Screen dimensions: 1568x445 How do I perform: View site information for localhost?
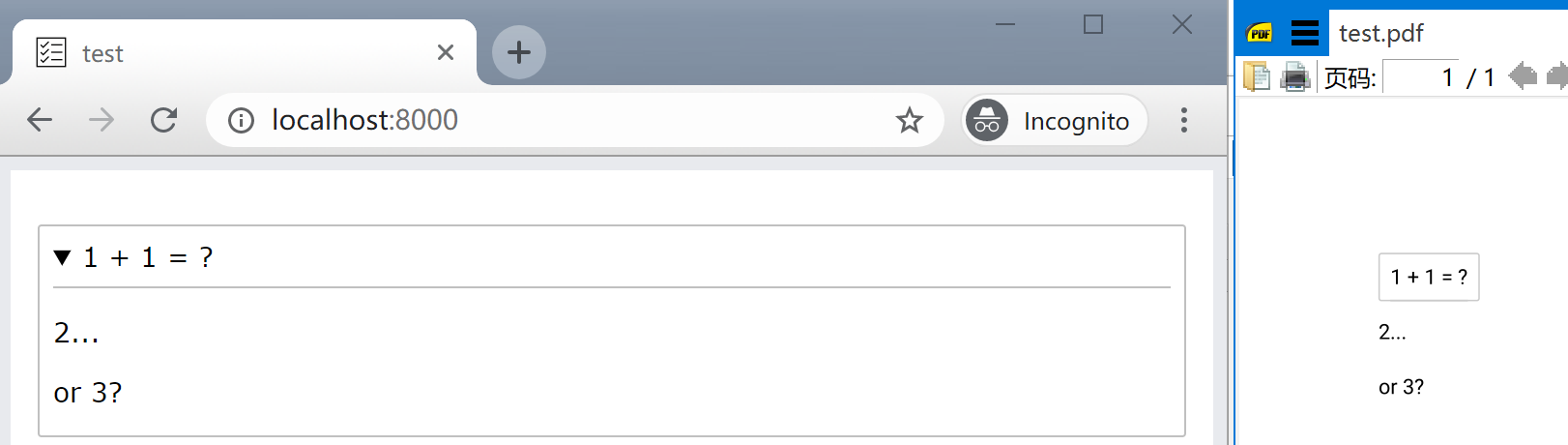pyautogui.click(x=241, y=120)
